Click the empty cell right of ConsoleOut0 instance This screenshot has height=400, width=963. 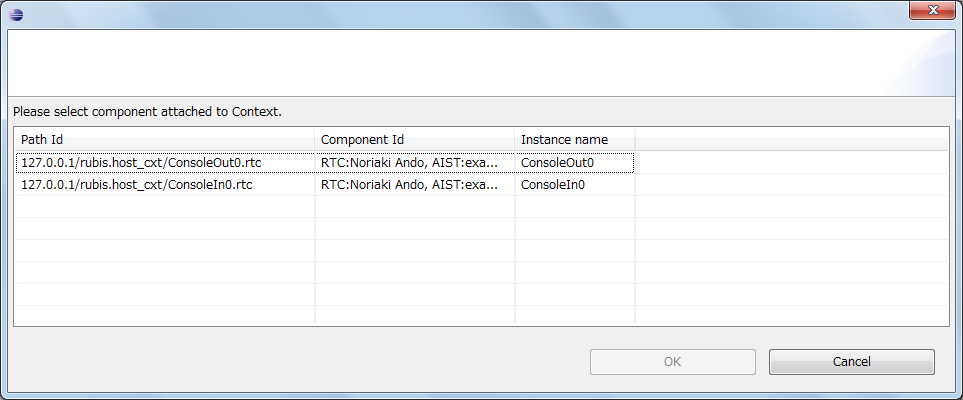pyautogui.click(x=792, y=163)
